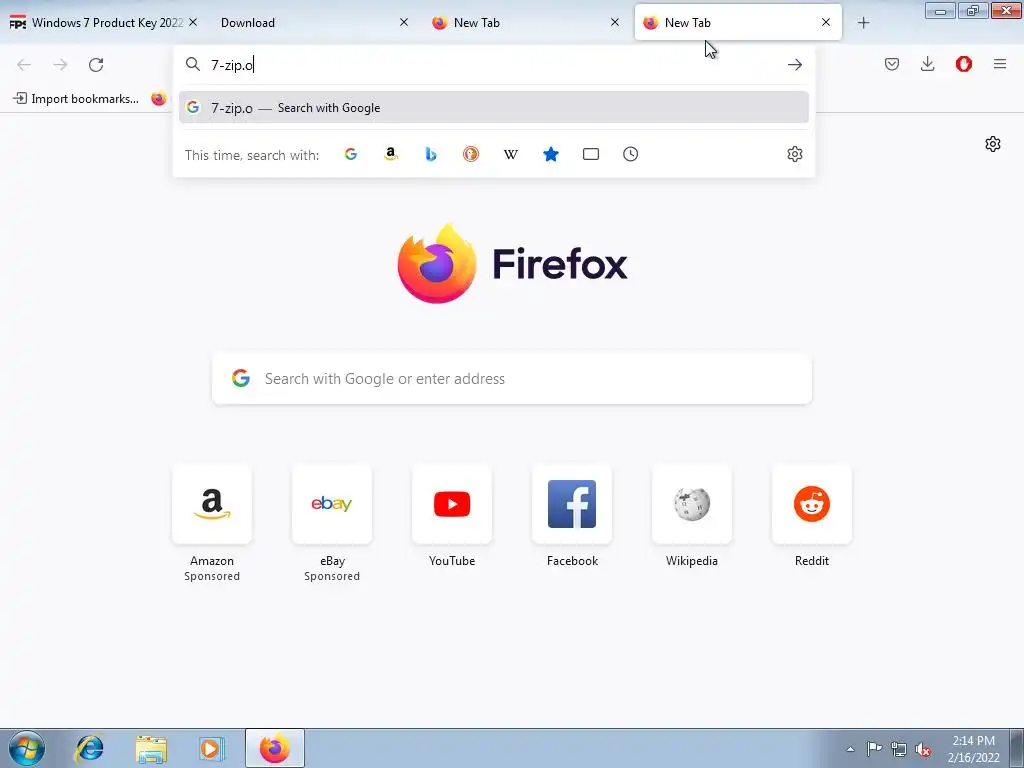
Task: Click the taskbar clock showing 2:14 PM
Action: click(x=973, y=749)
